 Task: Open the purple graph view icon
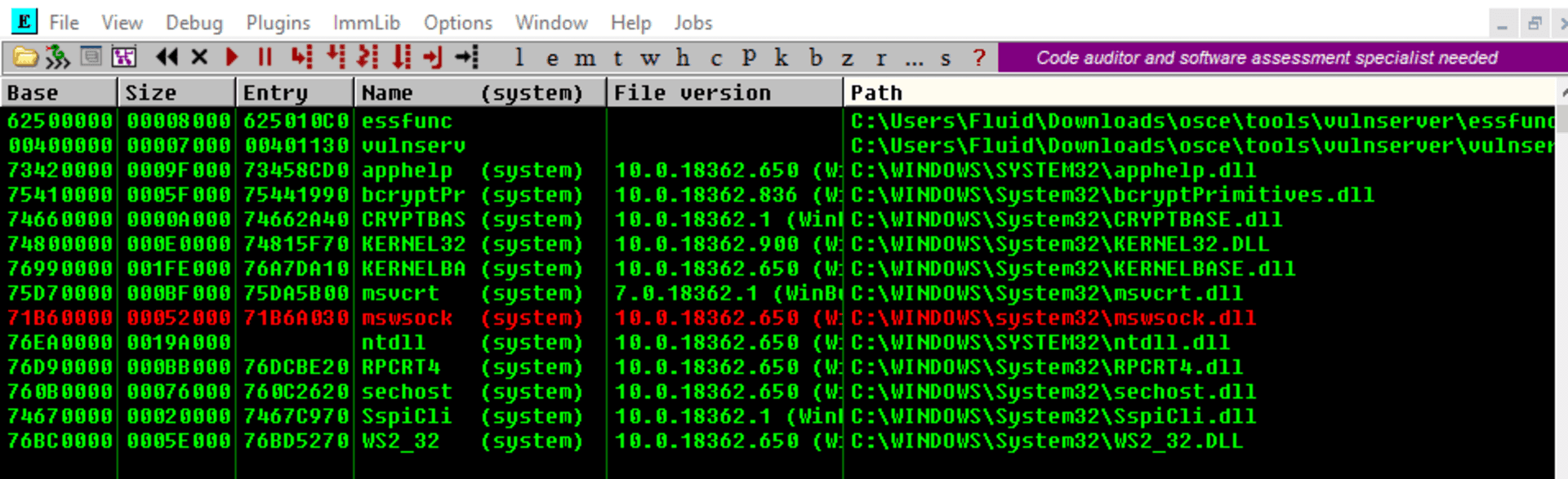124,57
